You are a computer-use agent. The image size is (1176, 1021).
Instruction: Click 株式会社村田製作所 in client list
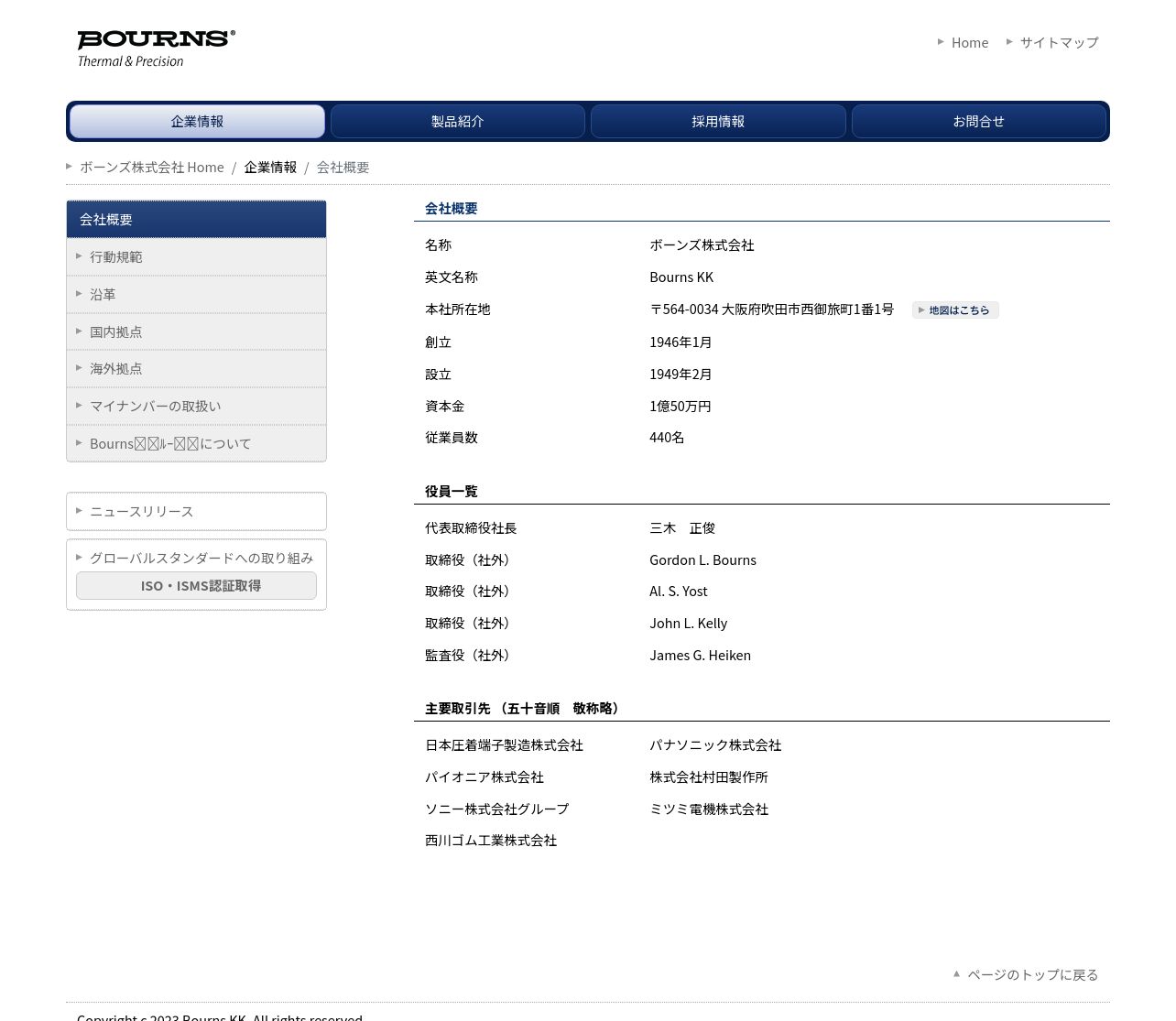(x=709, y=777)
